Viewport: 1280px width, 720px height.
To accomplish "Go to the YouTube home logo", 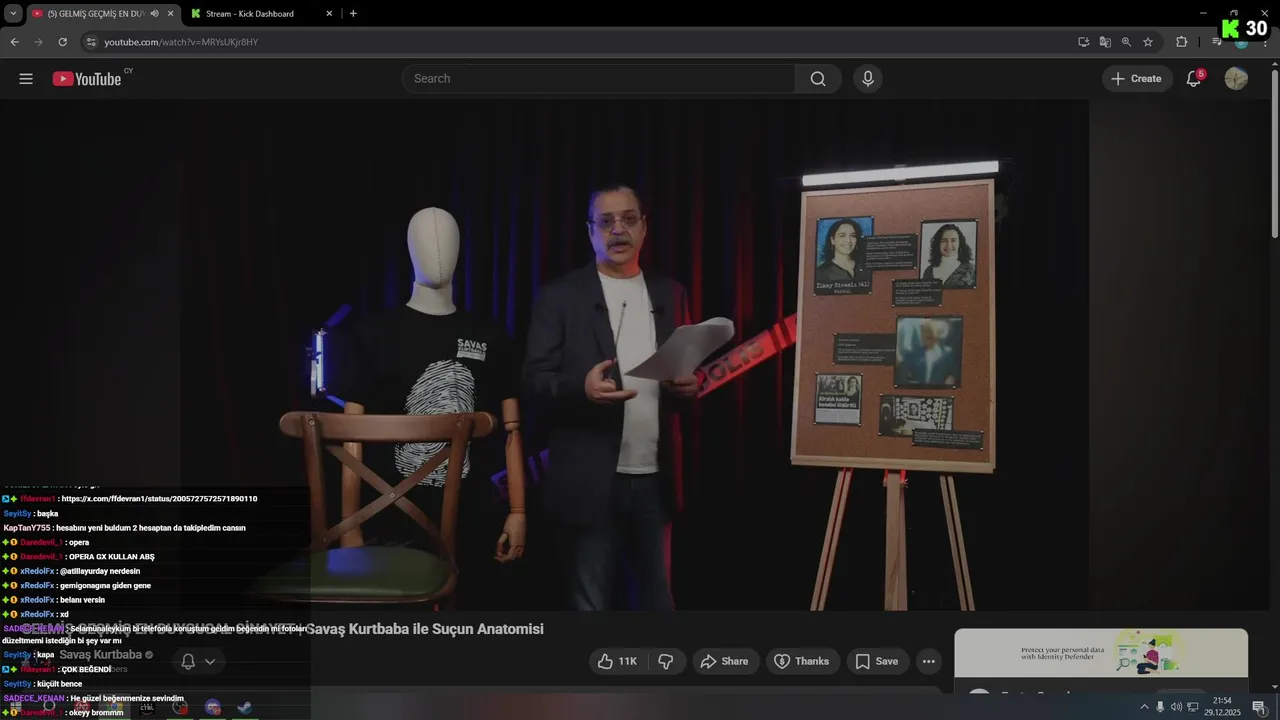I will click(x=87, y=79).
